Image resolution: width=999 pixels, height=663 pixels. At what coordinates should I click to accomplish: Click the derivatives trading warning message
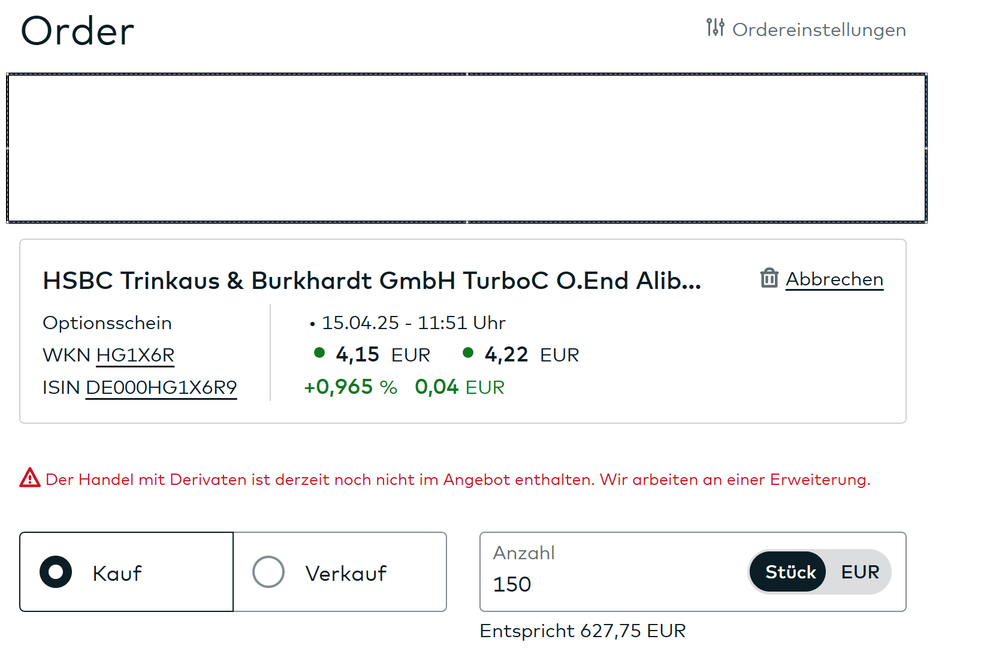pyautogui.click(x=457, y=480)
